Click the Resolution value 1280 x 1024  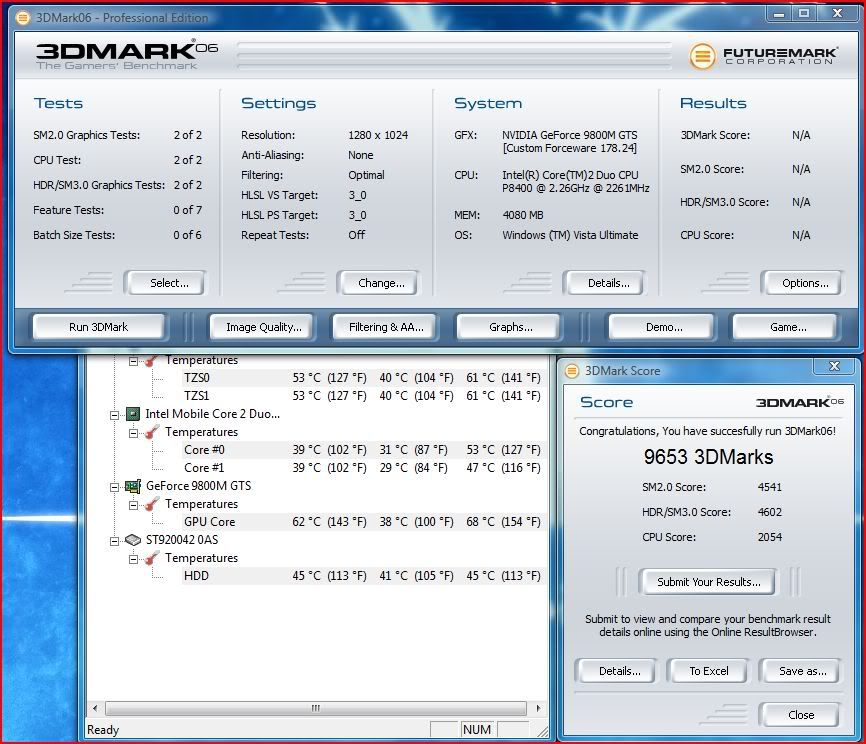pyautogui.click(x=378, y=135)
